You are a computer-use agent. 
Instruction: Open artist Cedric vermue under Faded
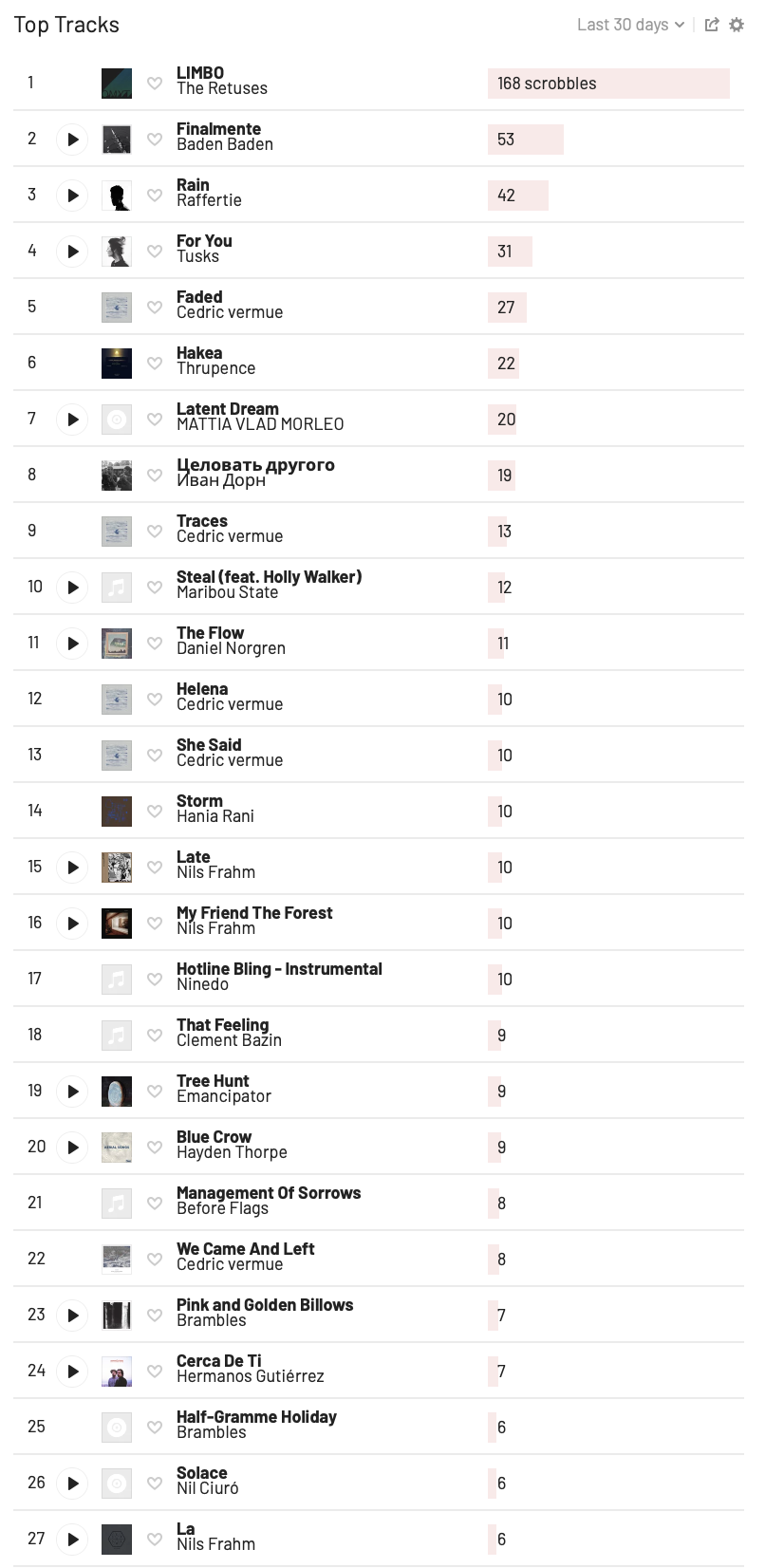[x=230, y=312]
